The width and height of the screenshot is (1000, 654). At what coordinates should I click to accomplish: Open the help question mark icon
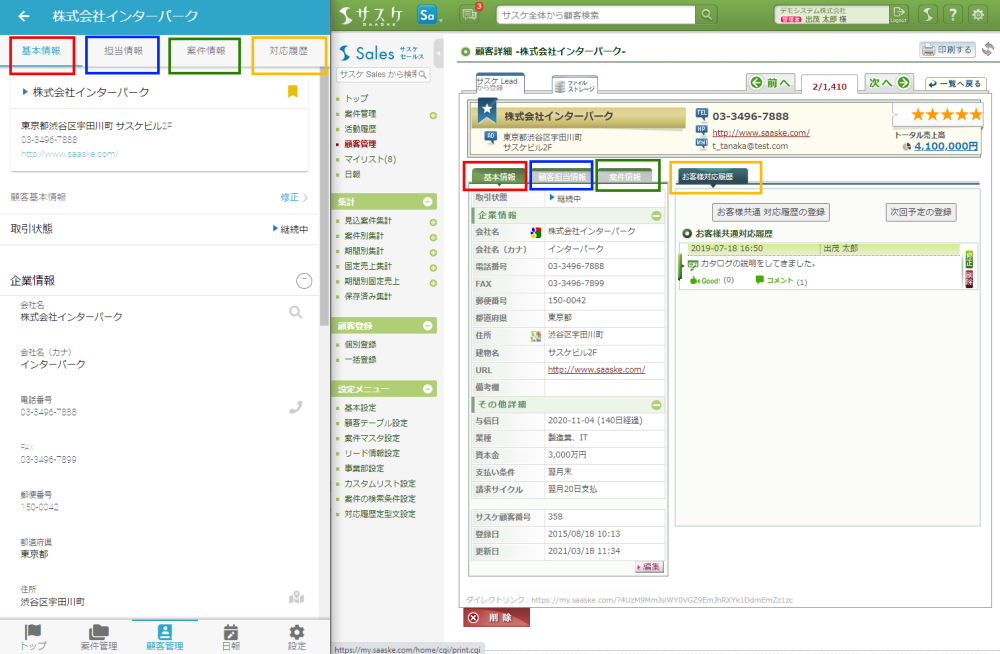pos(952,14)
